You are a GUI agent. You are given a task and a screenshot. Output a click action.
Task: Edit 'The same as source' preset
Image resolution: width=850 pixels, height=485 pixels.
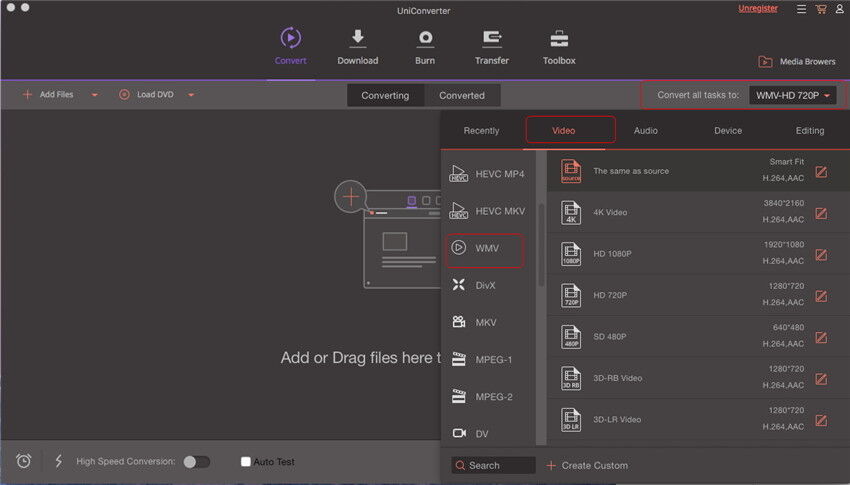click(821, 172)
